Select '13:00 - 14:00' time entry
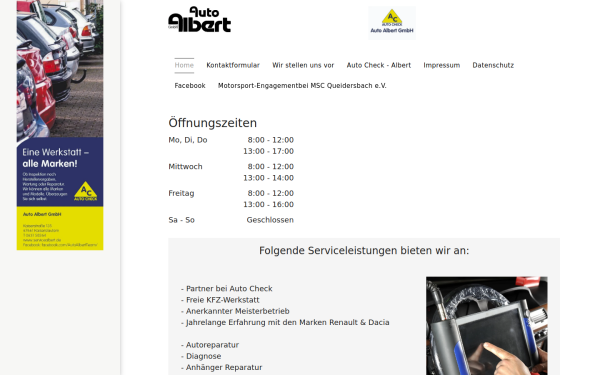The height and width of the screenshot is (375, 600). tap(269, 178)
